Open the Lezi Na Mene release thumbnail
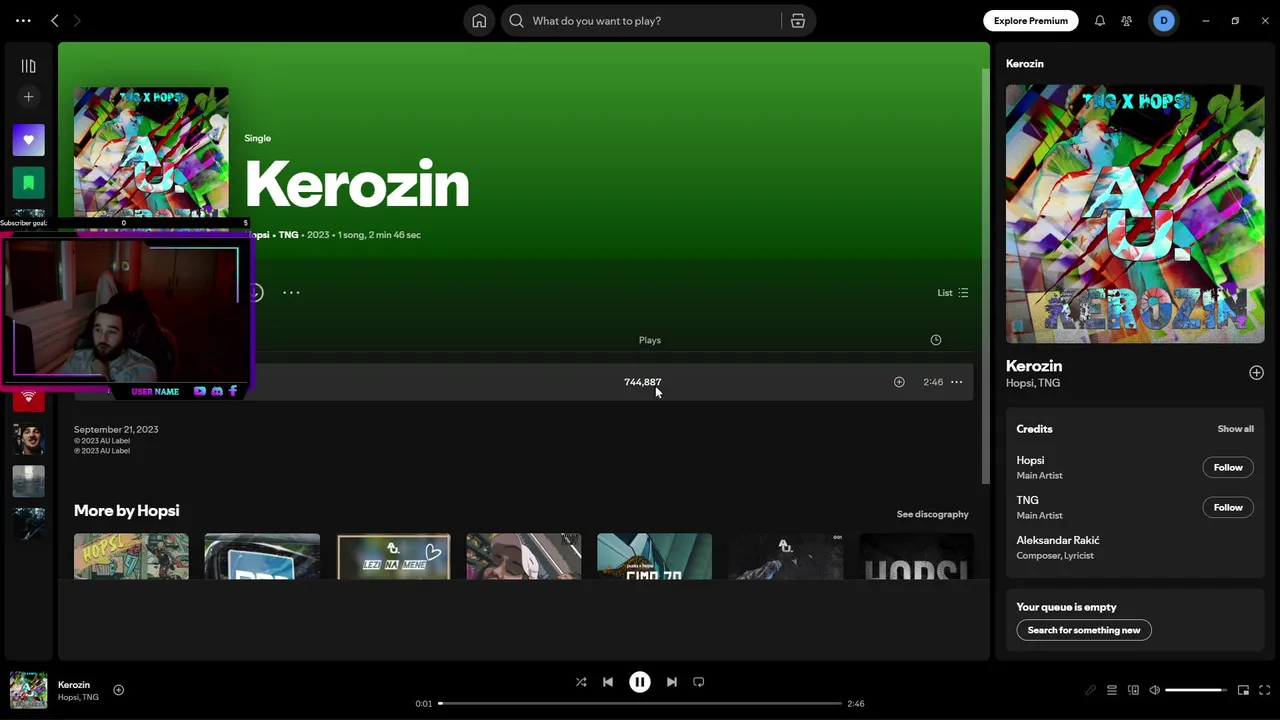The width and height of the screenshot is (1280, 720). coord(393,556)
